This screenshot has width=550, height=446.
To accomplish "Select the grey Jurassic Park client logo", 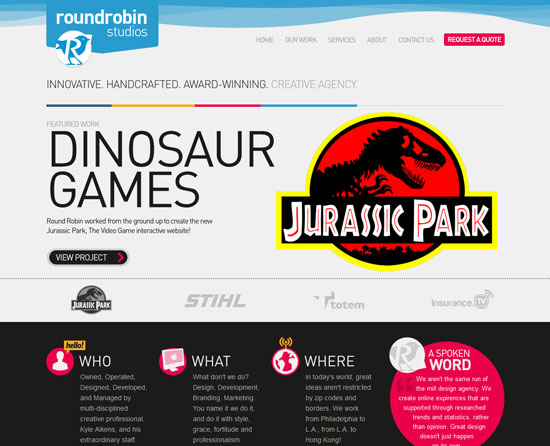I will [x=91, y=300].
